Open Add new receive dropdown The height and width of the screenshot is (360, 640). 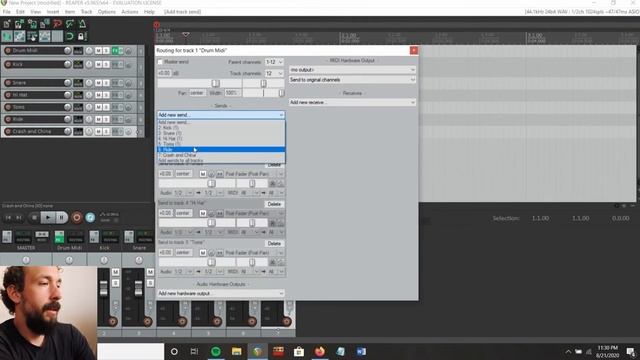point(352,102)
